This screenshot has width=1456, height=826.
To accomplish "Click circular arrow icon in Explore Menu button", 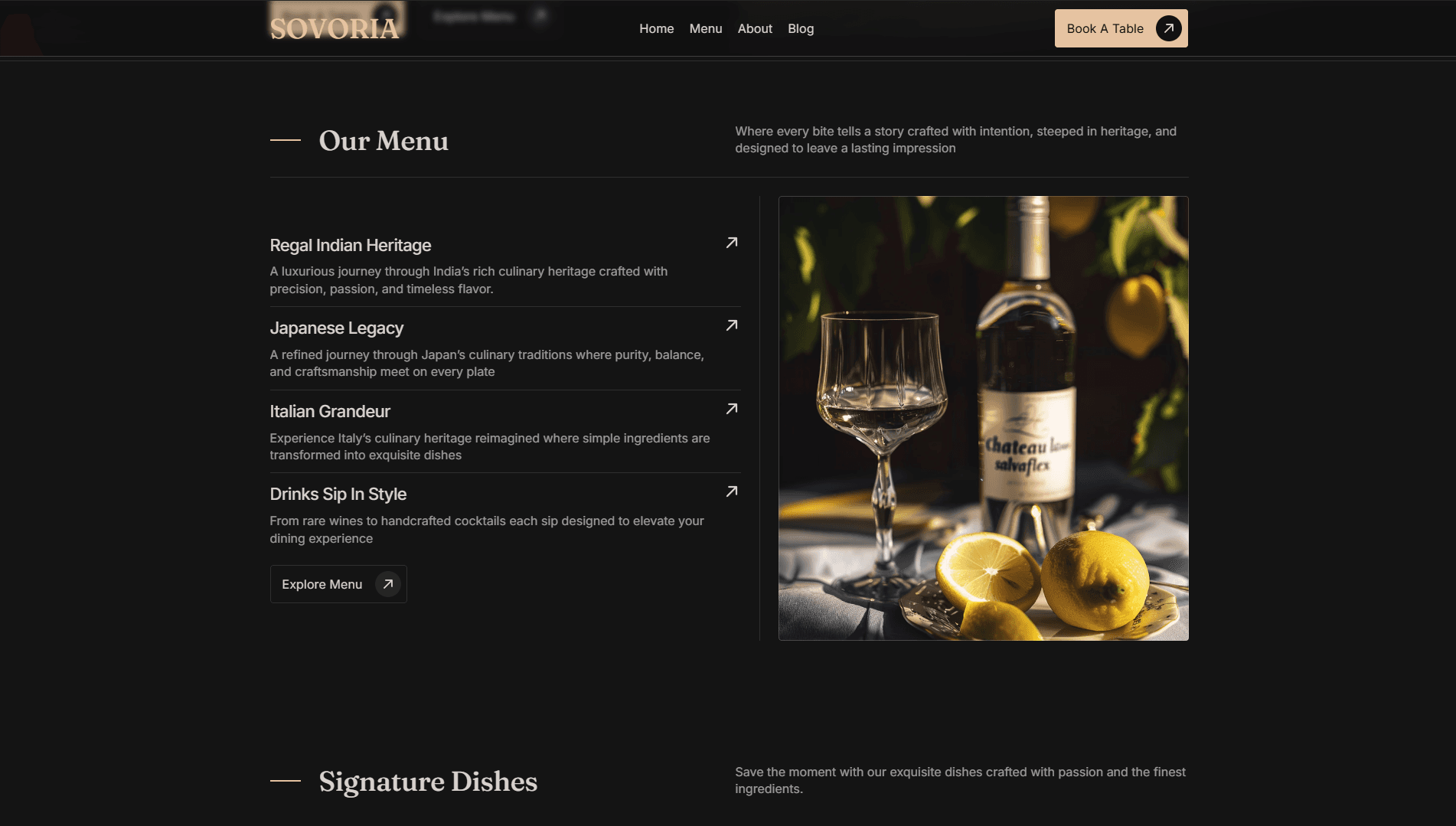I will pyautogui.click(x=388, y=584).
